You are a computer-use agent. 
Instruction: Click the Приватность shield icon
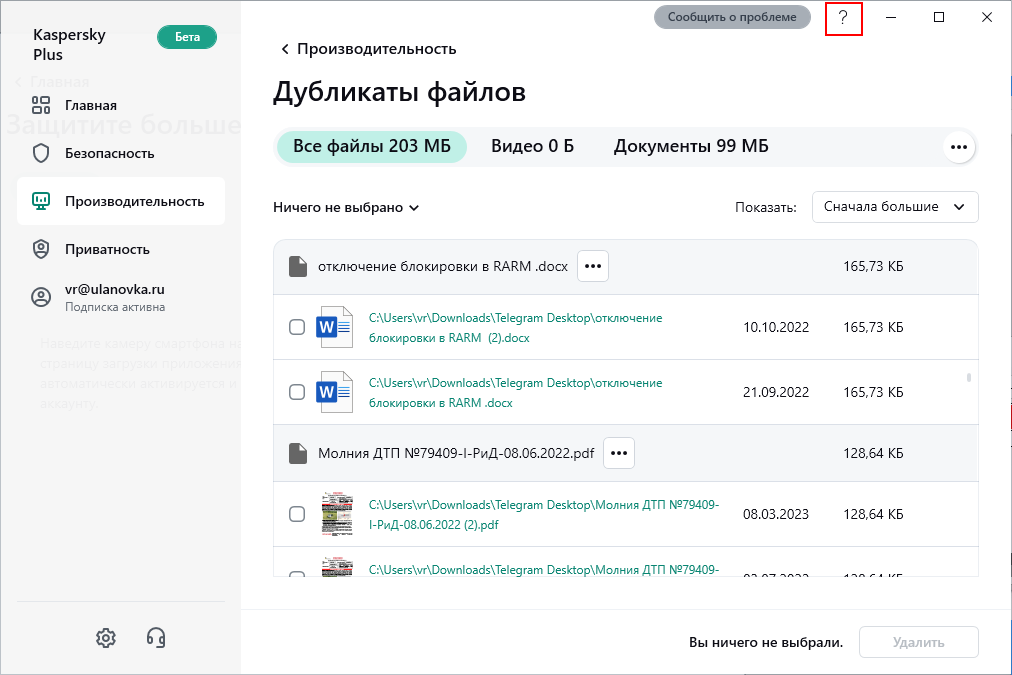tap(41, 249)
